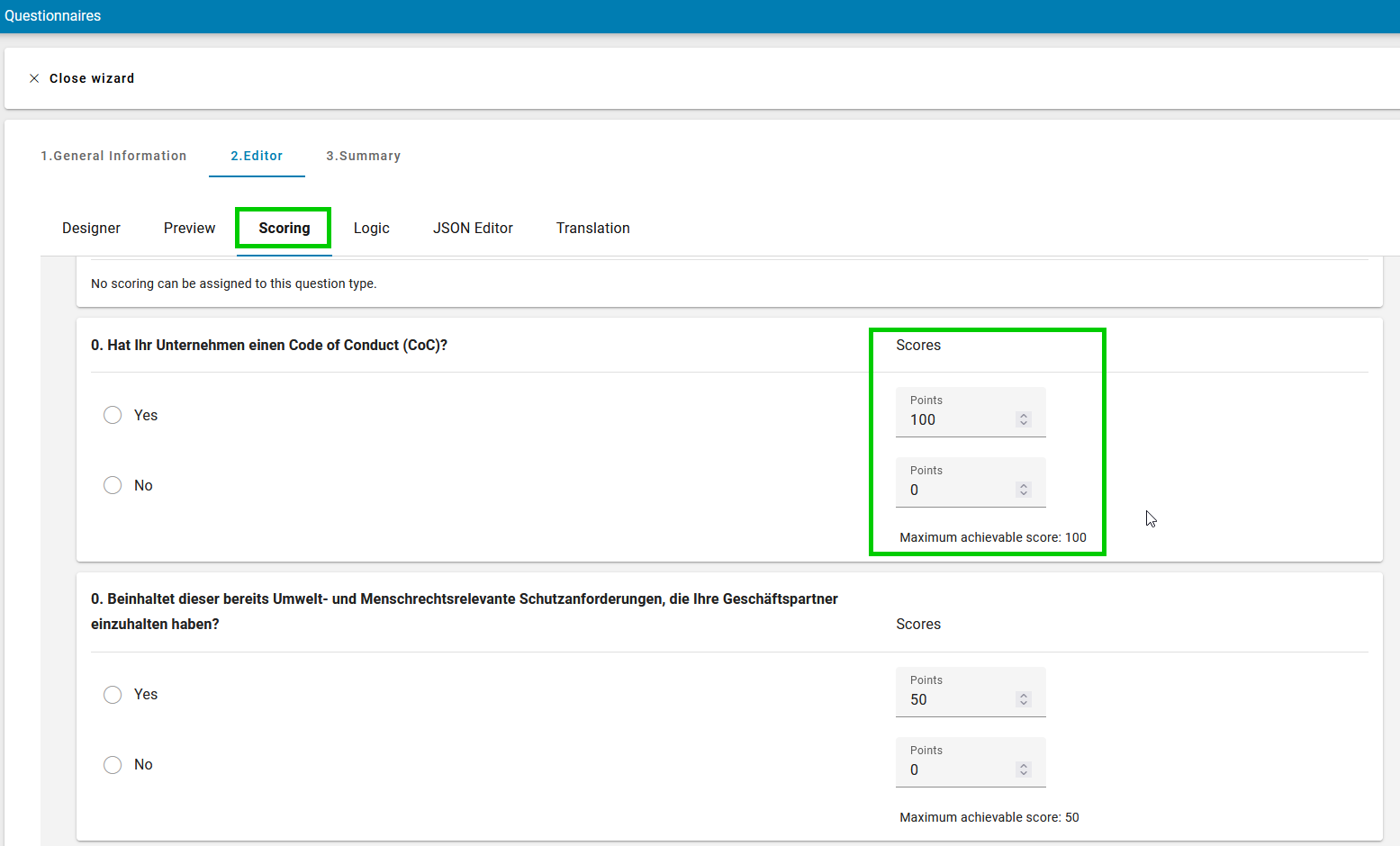
Task: Select the Scoring tab
Action: coord(284,229)
